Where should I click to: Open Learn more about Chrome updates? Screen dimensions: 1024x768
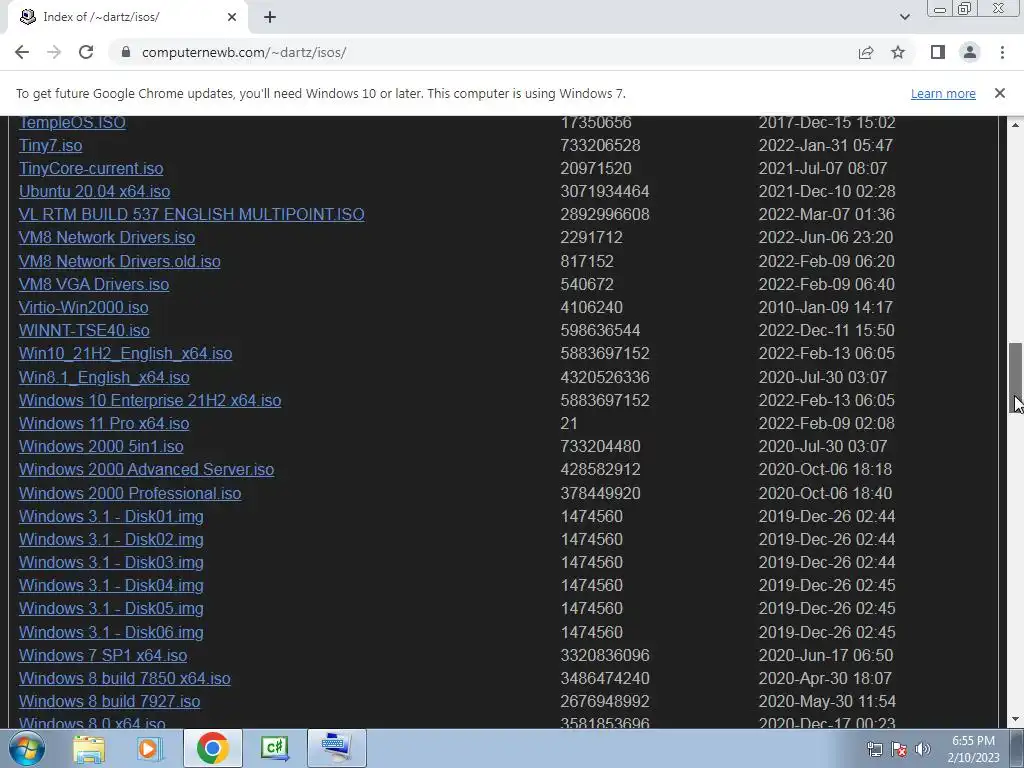pyautogui.click(x=943, y=93)
